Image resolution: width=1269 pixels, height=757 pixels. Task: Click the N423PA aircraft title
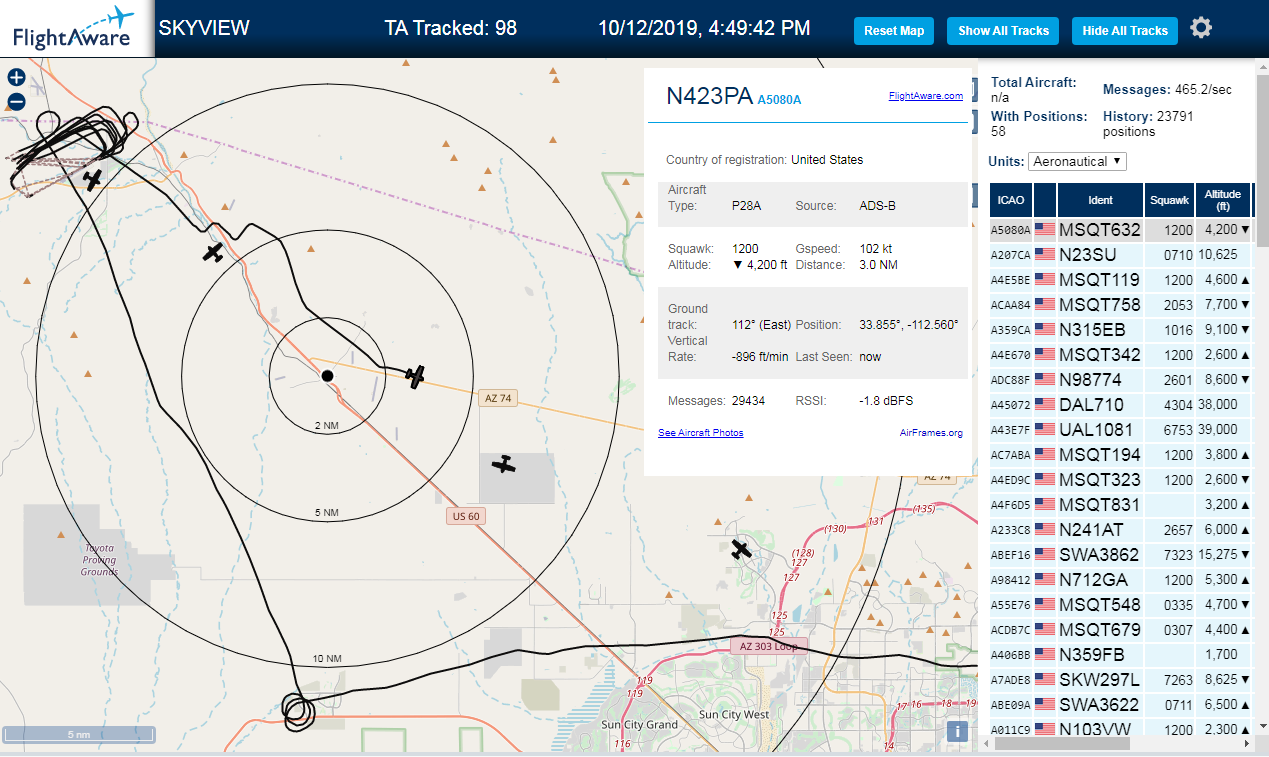[x=709, y=96]
